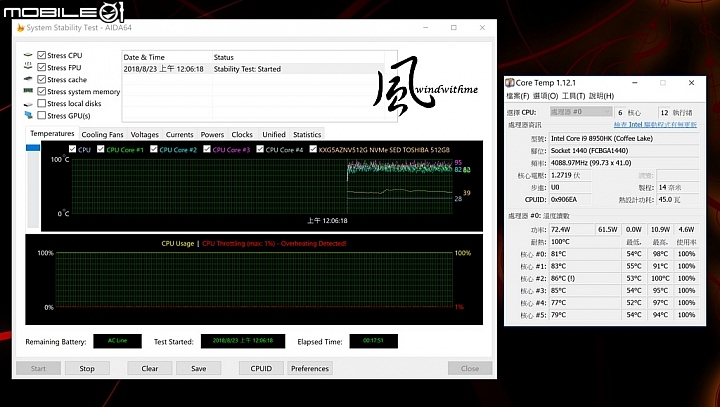Screen dimensions: 720x407
Task: Switch to the Cooling Fans tab
Action: pyautogui.click(x=102, y=135)
